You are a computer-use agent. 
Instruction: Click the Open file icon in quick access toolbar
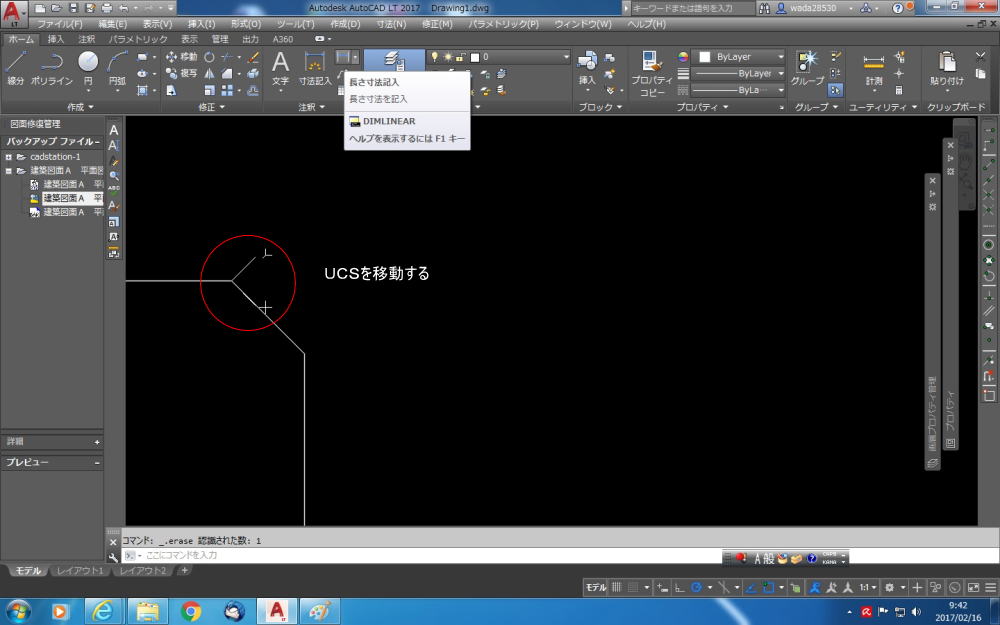point(57,8)
